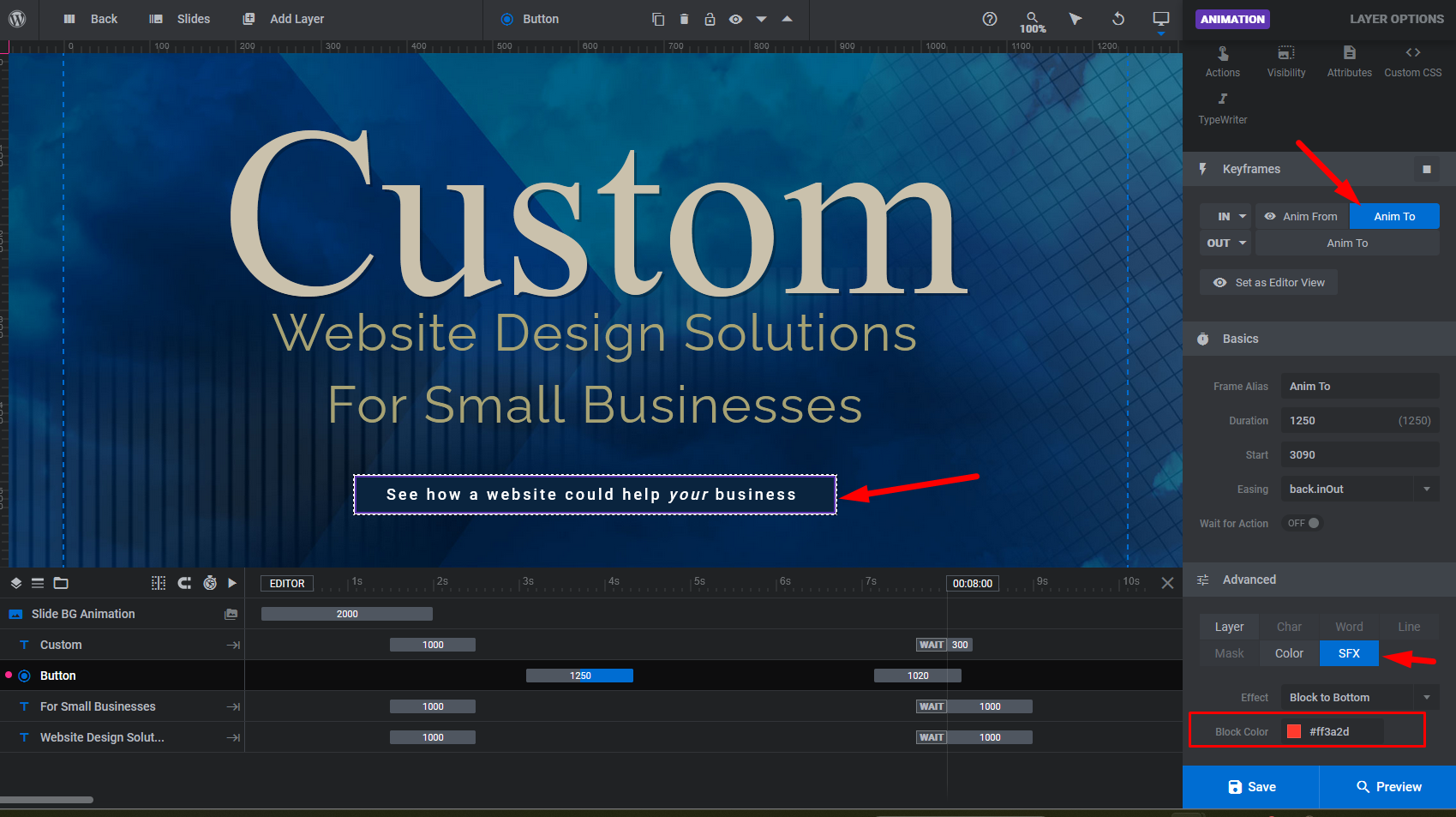Open the Custom CSS option
This screenshot has width=1456, height=817.
coord(1413,62)
